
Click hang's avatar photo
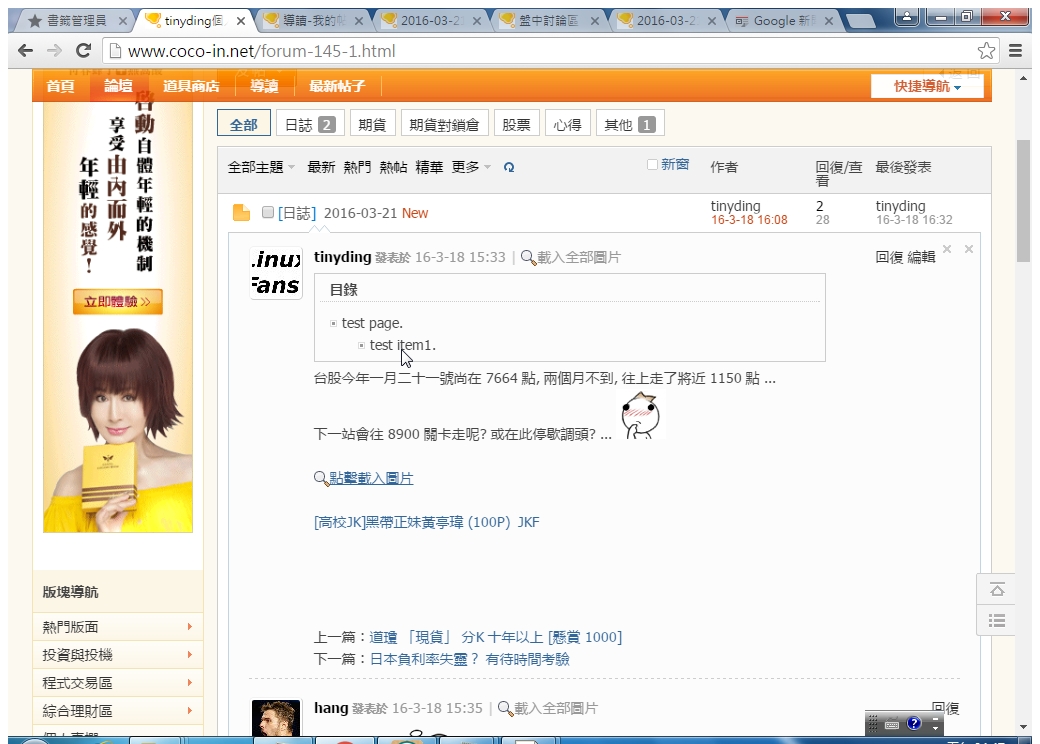276,717
